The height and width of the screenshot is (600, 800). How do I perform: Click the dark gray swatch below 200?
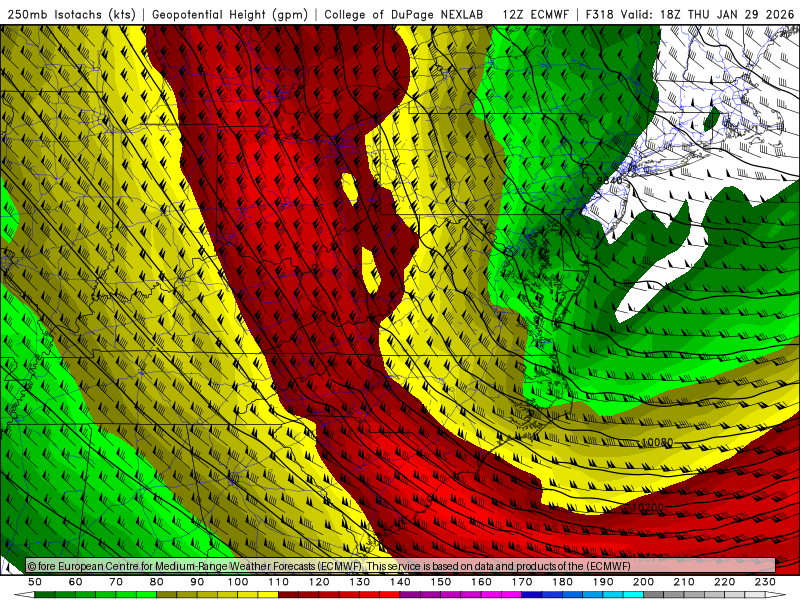point(654,595)
